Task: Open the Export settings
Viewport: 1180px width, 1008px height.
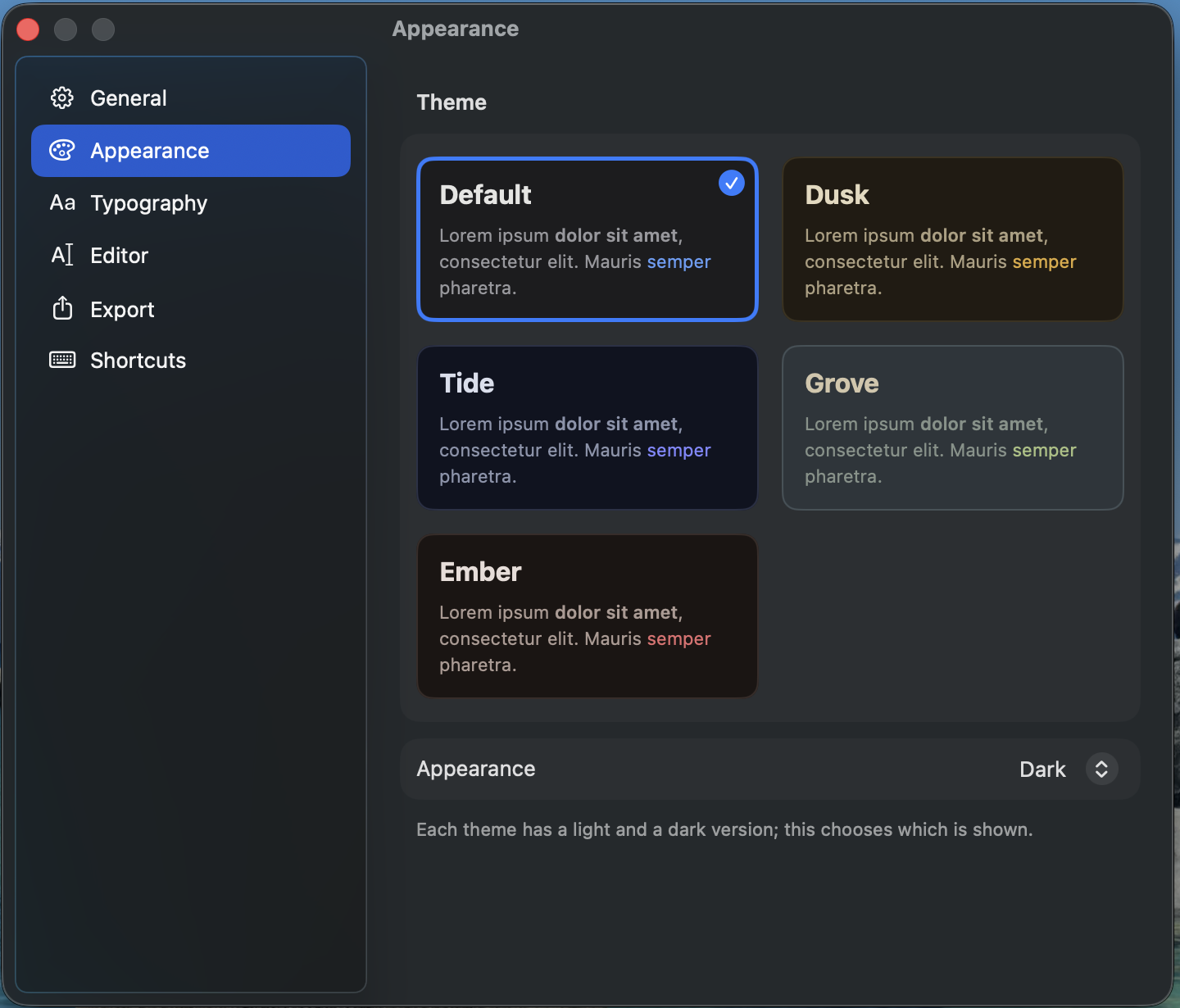Action: (191, 309)
